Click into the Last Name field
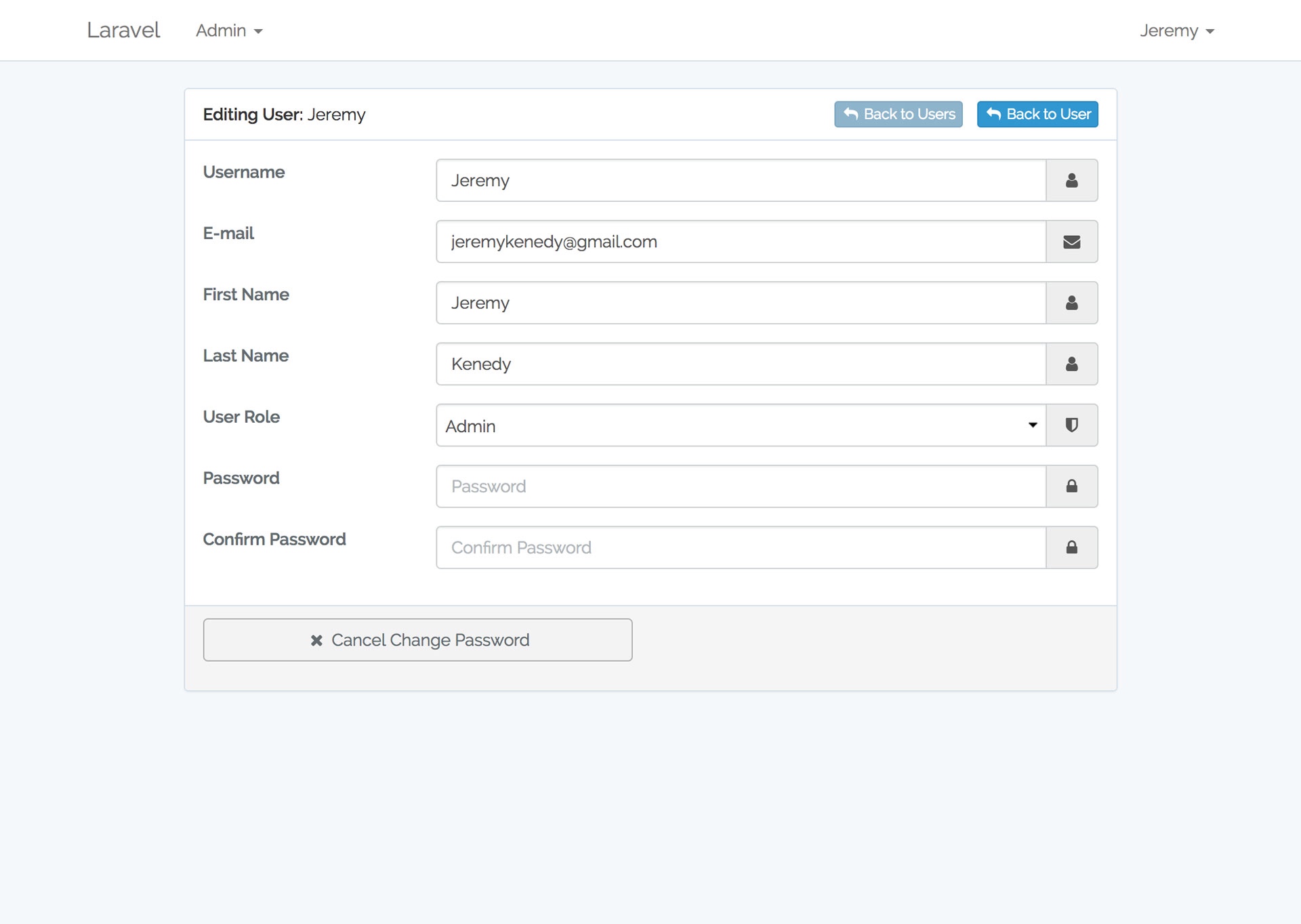The image size is (1301, 924). [x=741, y=364]
